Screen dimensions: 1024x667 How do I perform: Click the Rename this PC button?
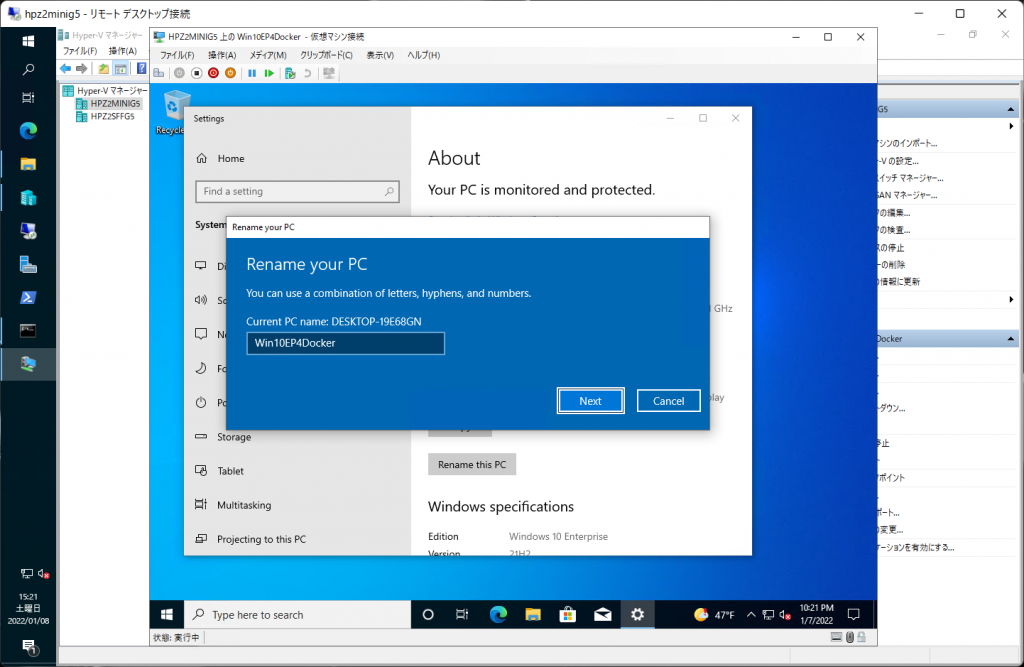tap(472, 464)
